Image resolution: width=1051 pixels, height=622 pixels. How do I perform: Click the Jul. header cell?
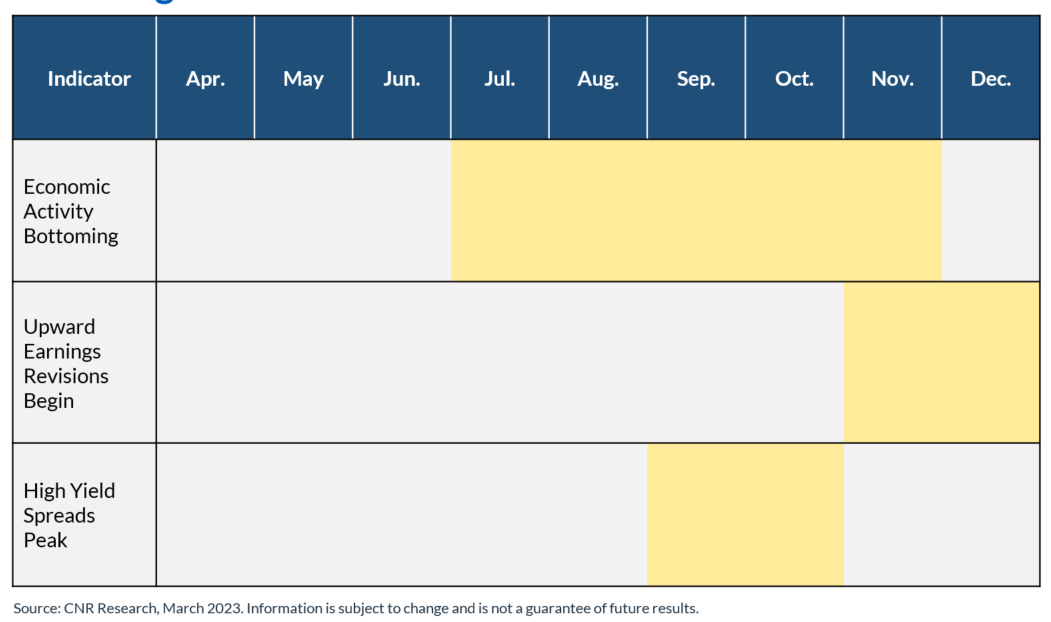click(500, 78)
